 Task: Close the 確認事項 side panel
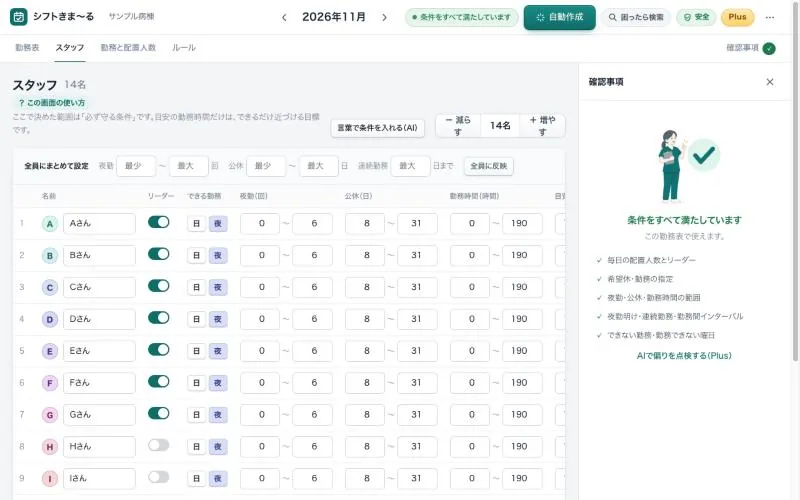click(770, 82)
